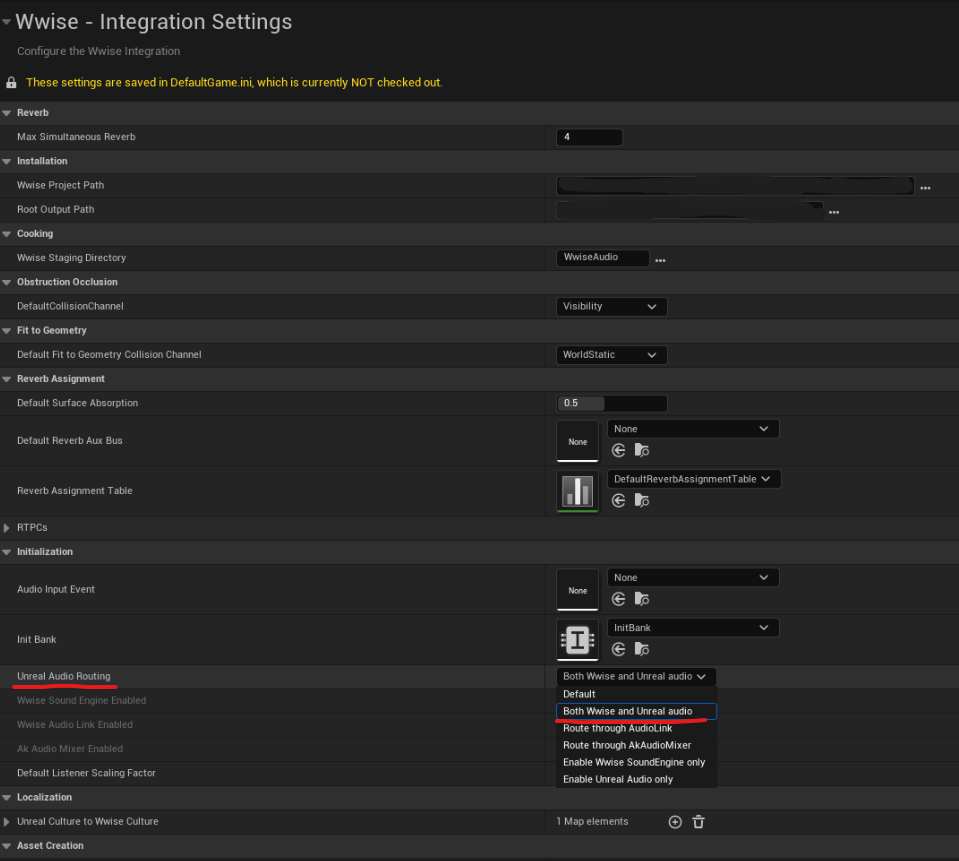This screenshot has height=861, width=959.
Task: Adjust the Default Surface Absorption slider
Action: (611, 403)
